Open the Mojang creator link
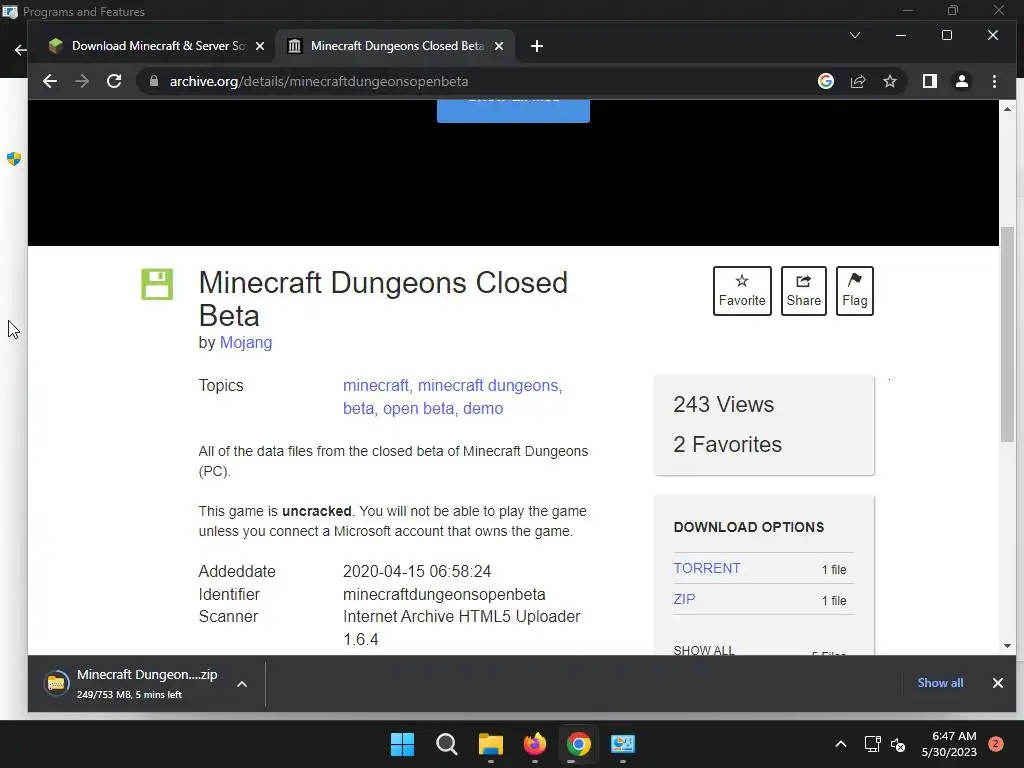Image resolution: width=1024 pixels, height=768 pixels. click(246, 342)
